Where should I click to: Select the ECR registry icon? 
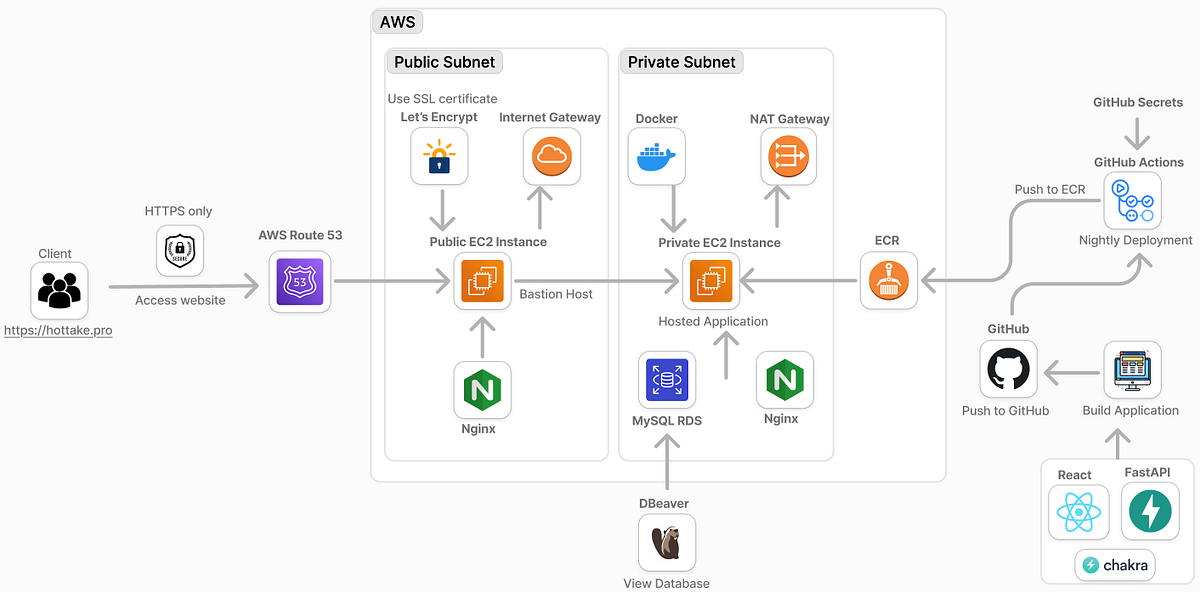pos(888,281)
